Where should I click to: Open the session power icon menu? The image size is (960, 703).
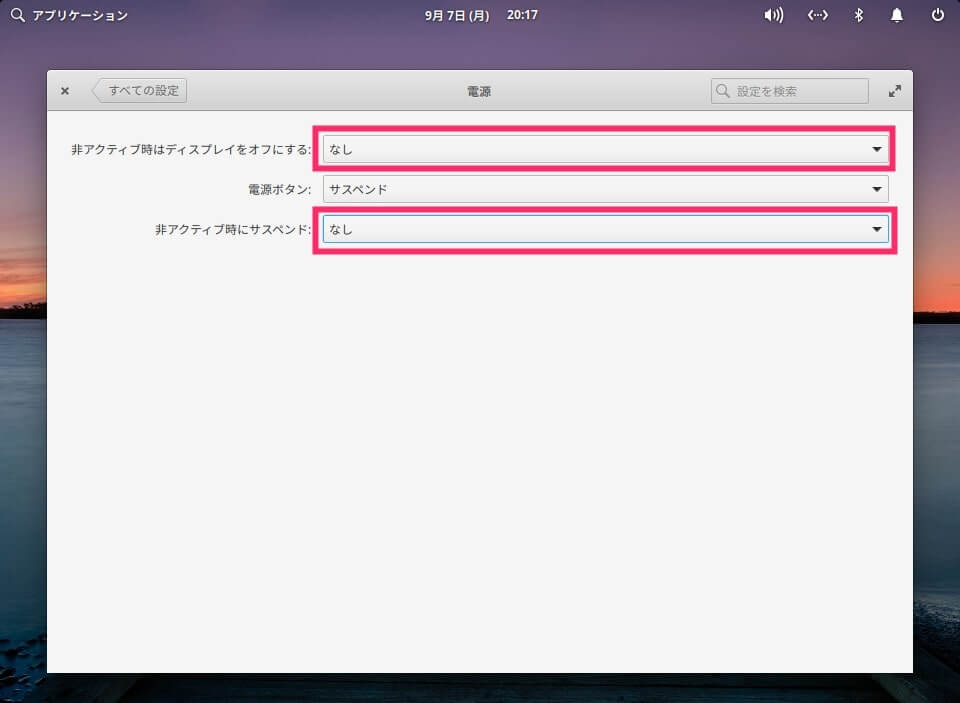click(x=937, y=15)
